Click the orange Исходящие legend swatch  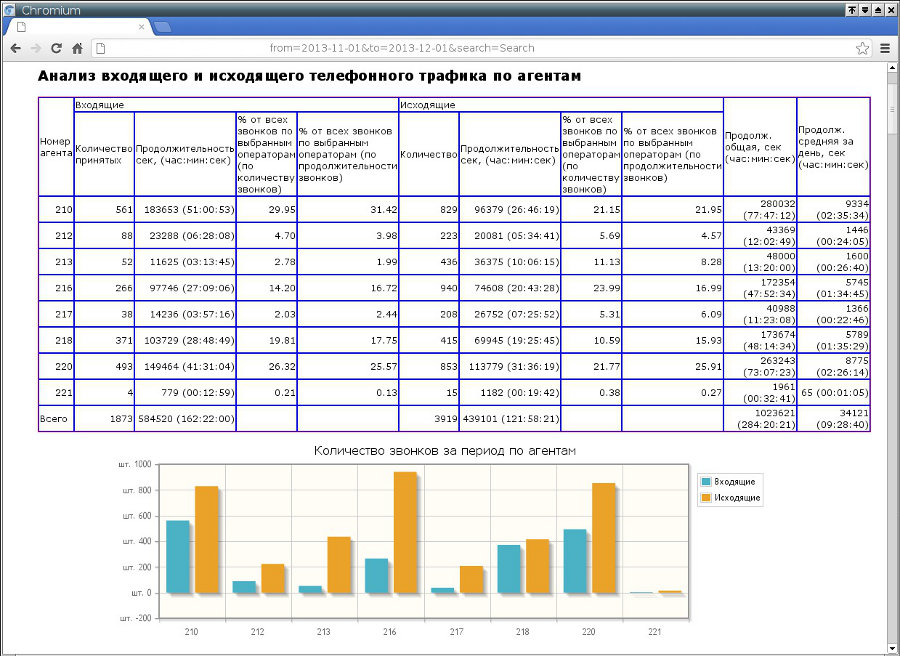click(707, 497)
